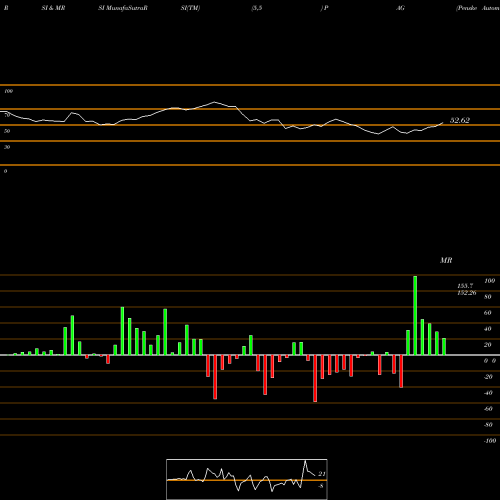
Task: Click the MR axis label -60
Action: point(488,409)
